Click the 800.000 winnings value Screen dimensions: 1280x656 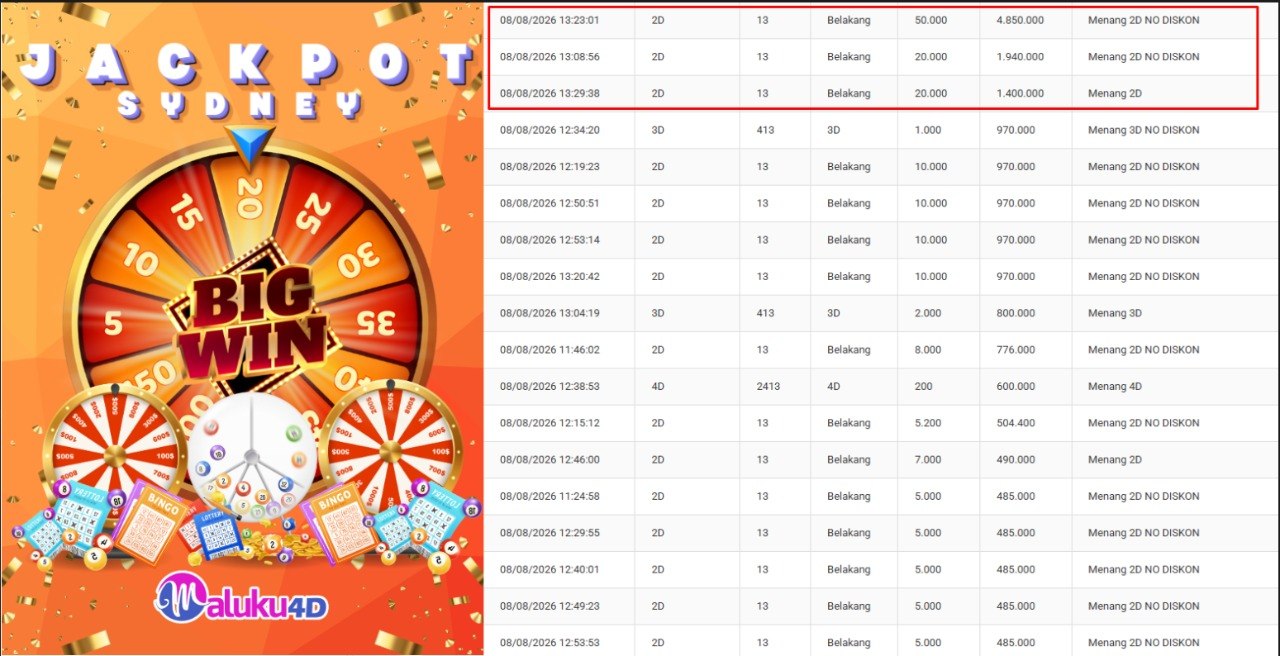(1015, 313)
